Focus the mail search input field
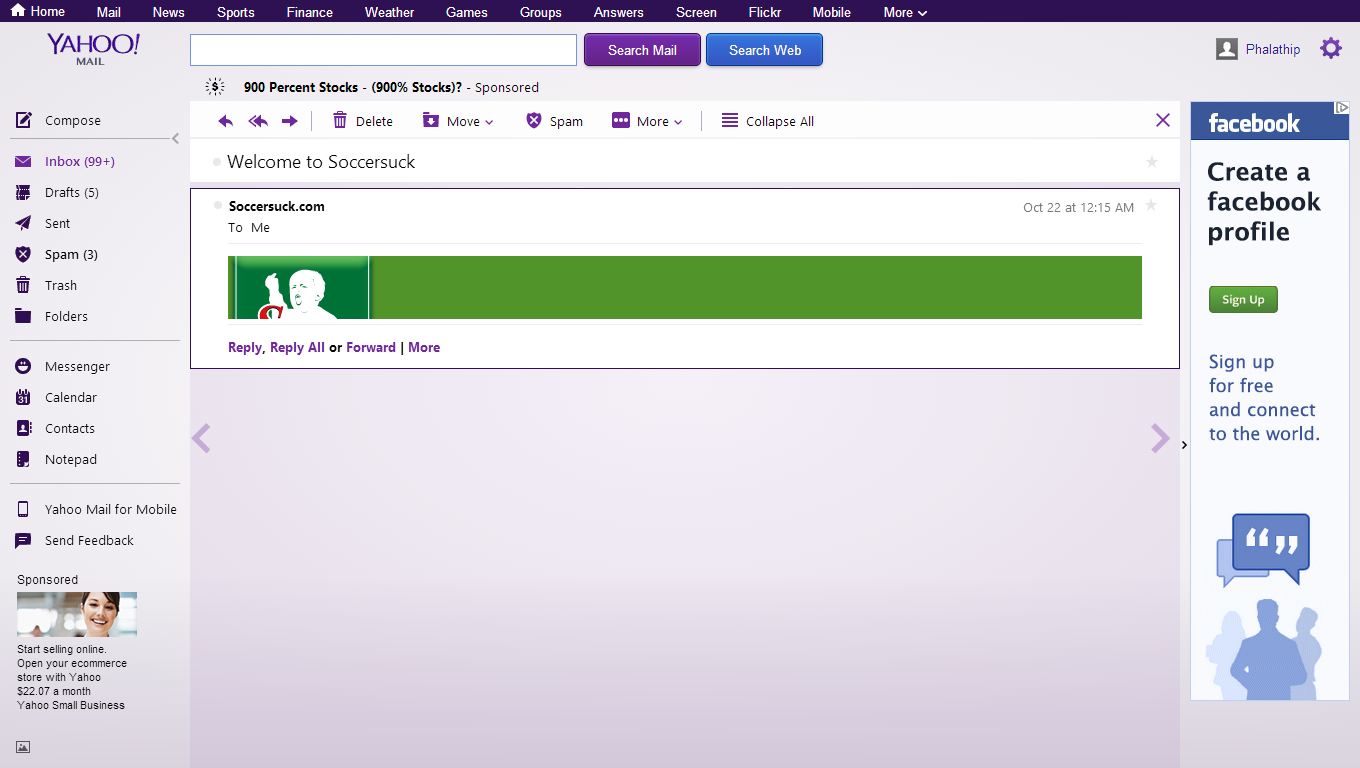The height and width of the screenshot is (768, 1360). (384, 50)
